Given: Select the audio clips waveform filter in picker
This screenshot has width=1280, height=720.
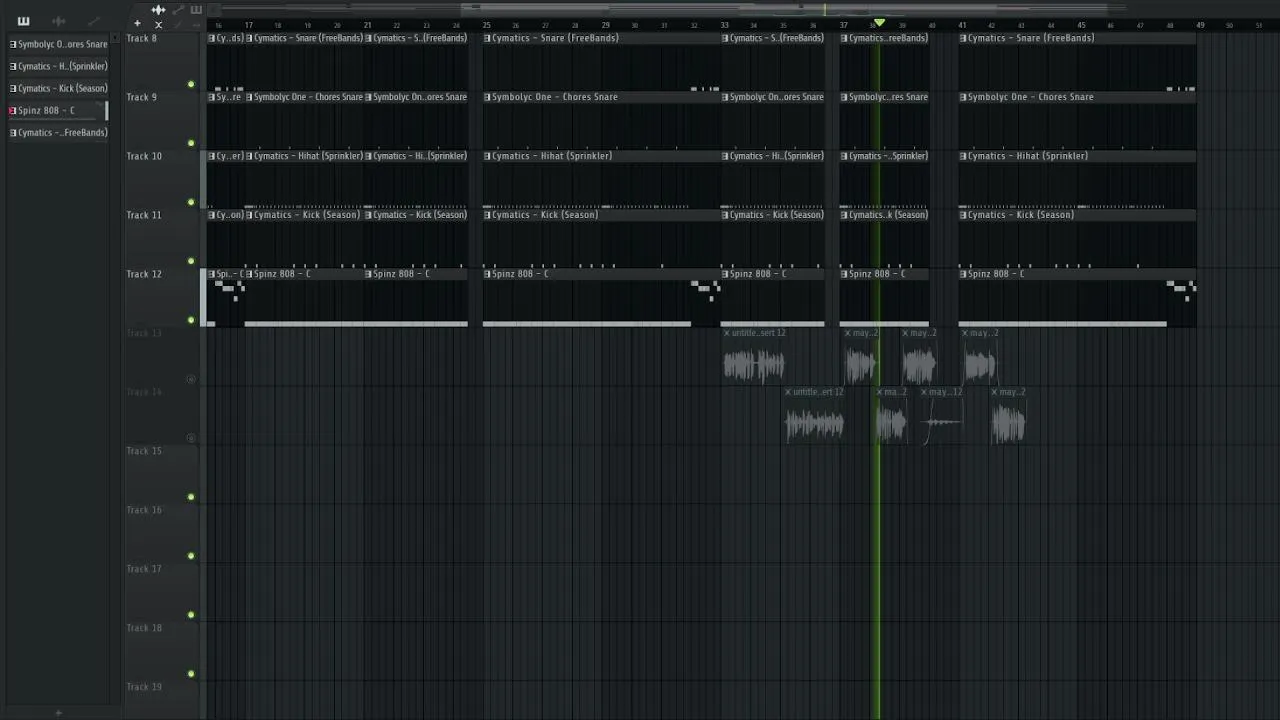Looking at the screenshot, I should [58, 21].
